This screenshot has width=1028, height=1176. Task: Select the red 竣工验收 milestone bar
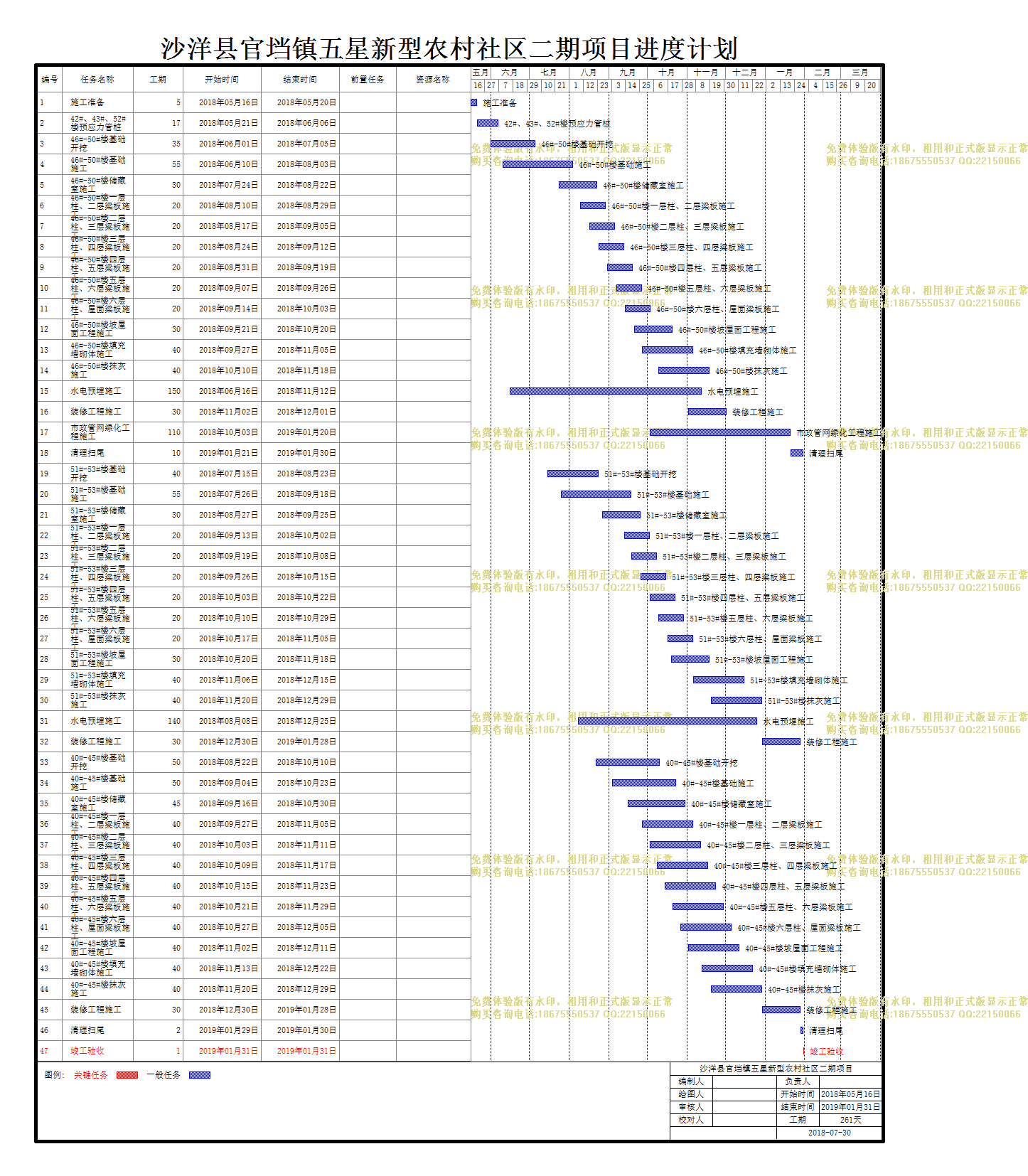pyautogui.click(x=804, y=1051)
